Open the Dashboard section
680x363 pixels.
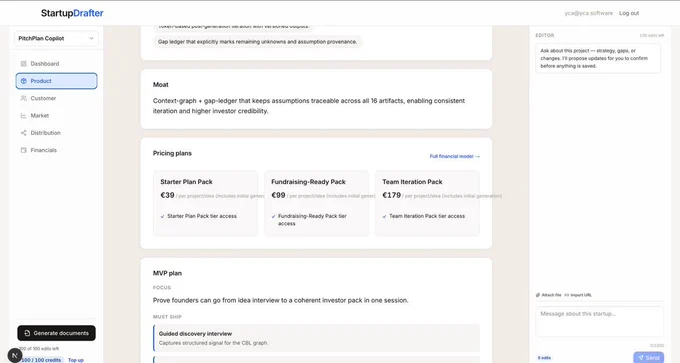[56, 64]
